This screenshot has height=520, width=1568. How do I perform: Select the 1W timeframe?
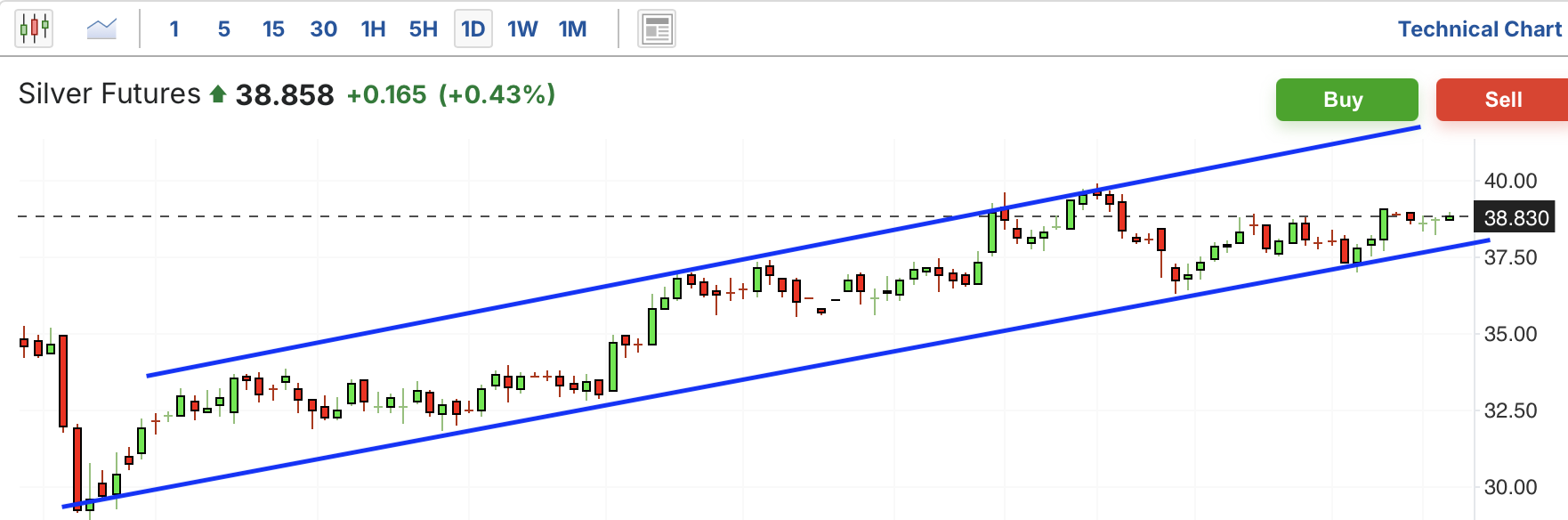pos(522,29)
